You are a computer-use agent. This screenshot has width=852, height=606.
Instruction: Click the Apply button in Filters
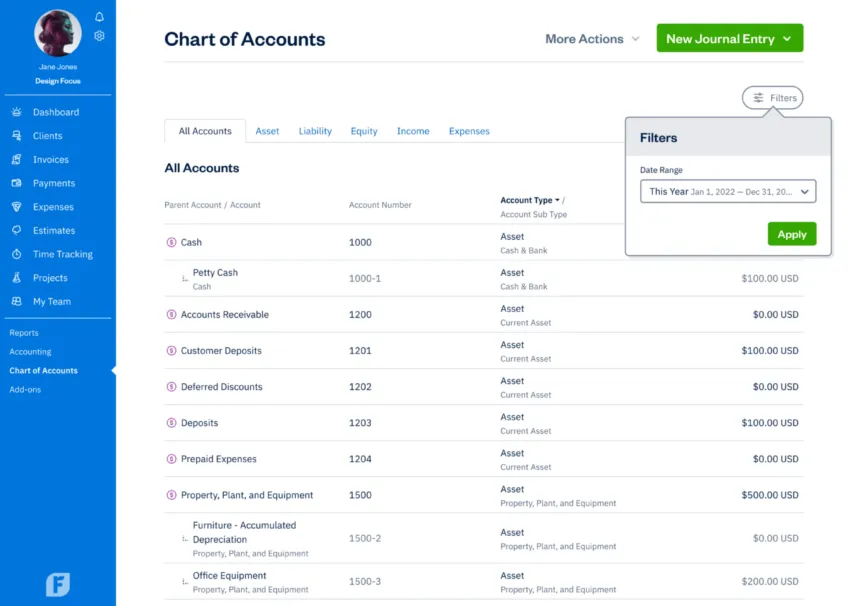(x=791, y=233)
